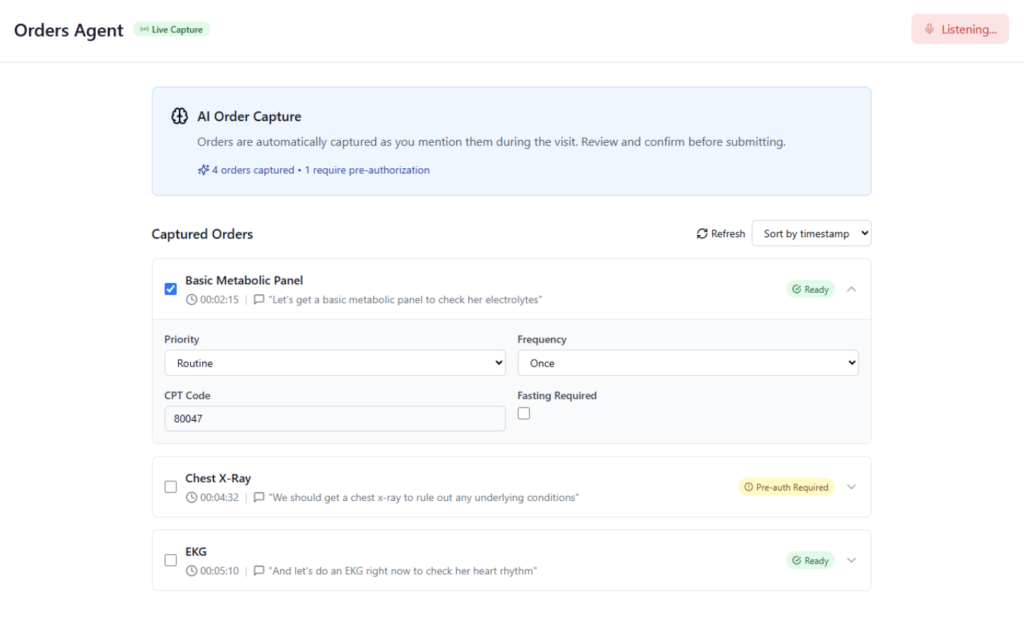The width and height of the screenshot is (1024, 639).
Task: Click clock icon next to 00:04:32
Action: point(191,498)
